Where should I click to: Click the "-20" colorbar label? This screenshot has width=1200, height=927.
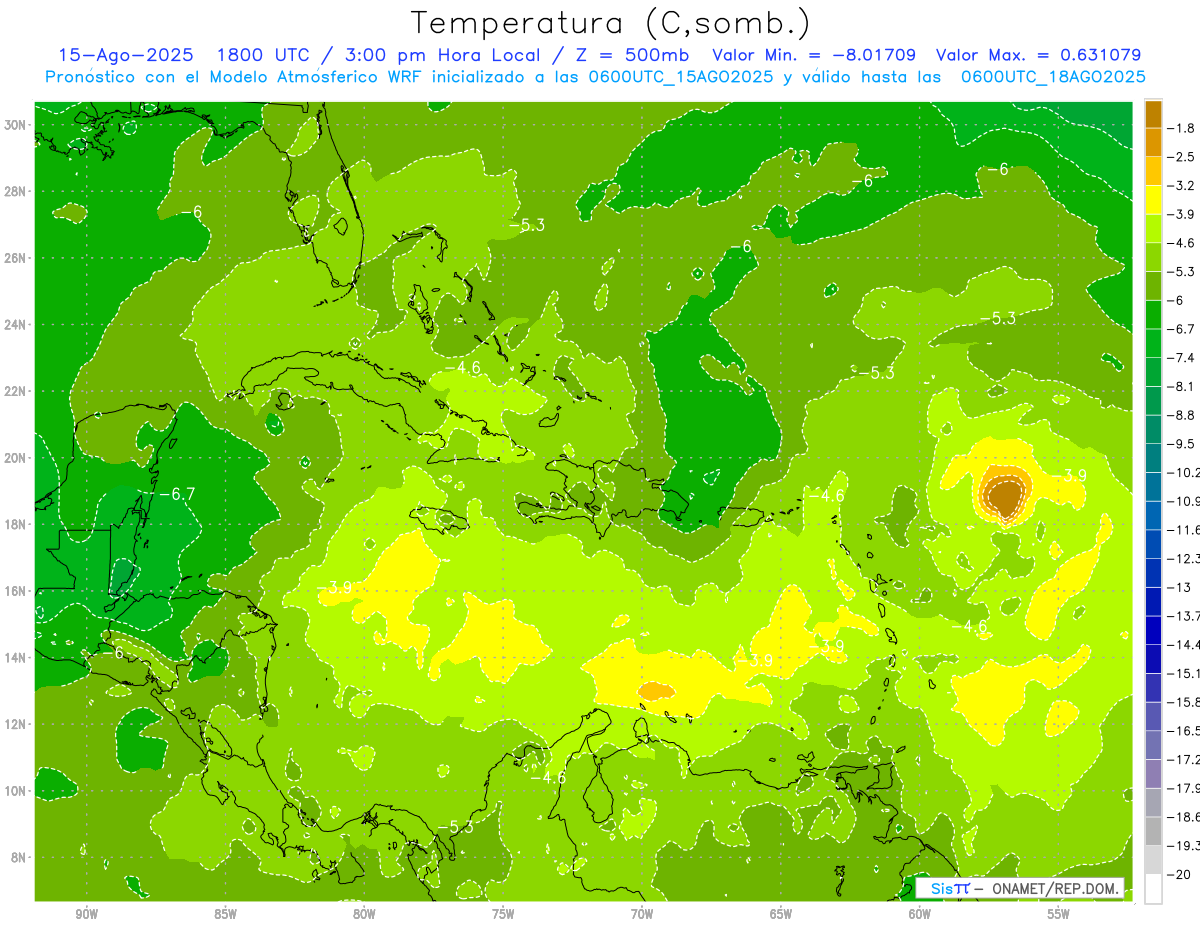pyautogui.click(x=1178, y=875)
